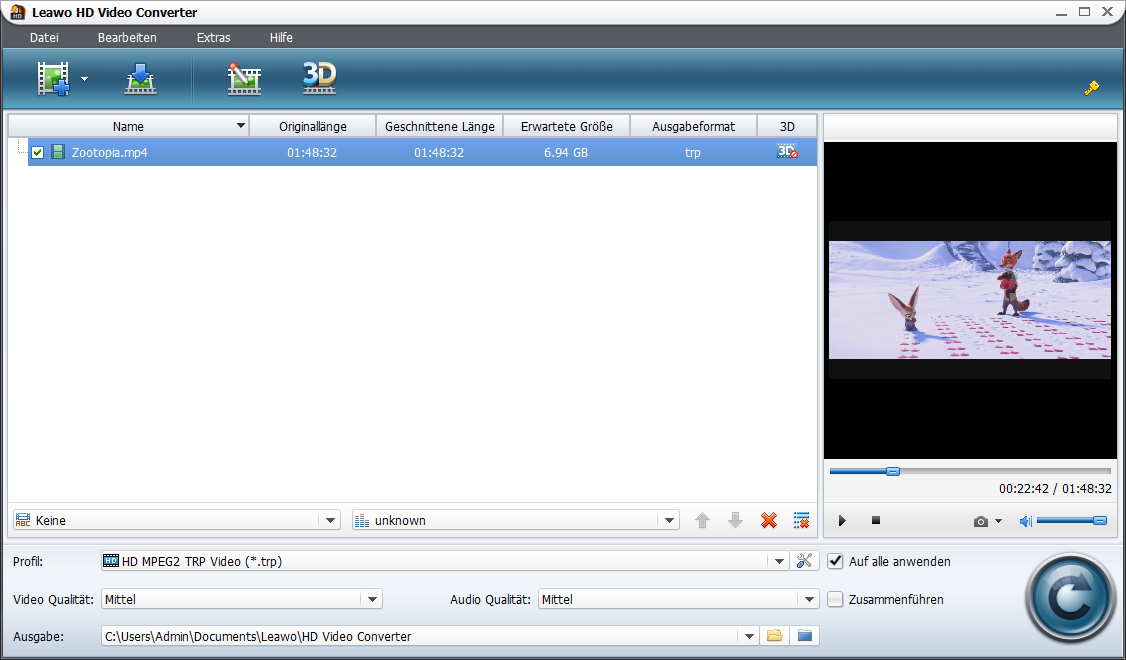Play the preview video
Screen dimensions: 1126x660
(x=842, y=520)
